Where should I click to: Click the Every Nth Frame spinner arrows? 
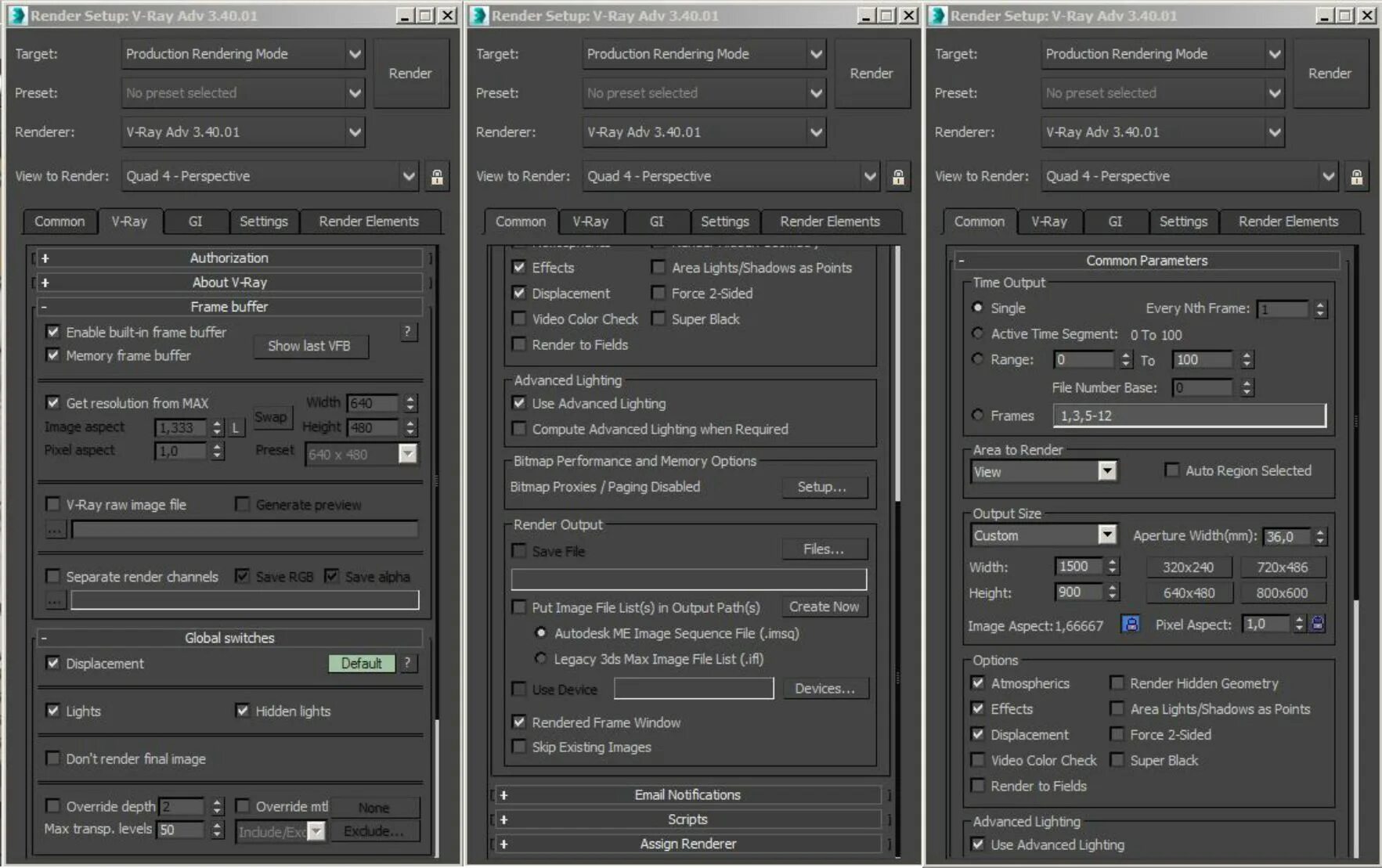pos(1320,309)
